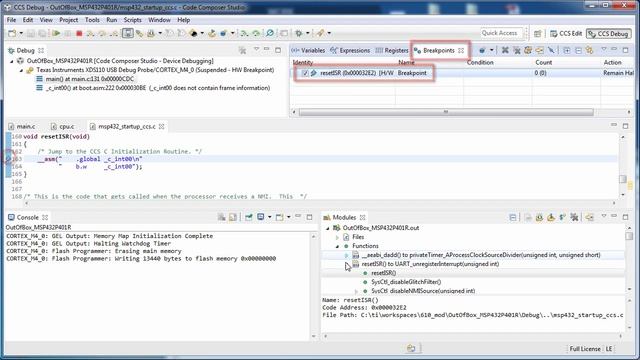Open the Run menu
Viewport: 640px width, 360px height.
click(111, 20)
